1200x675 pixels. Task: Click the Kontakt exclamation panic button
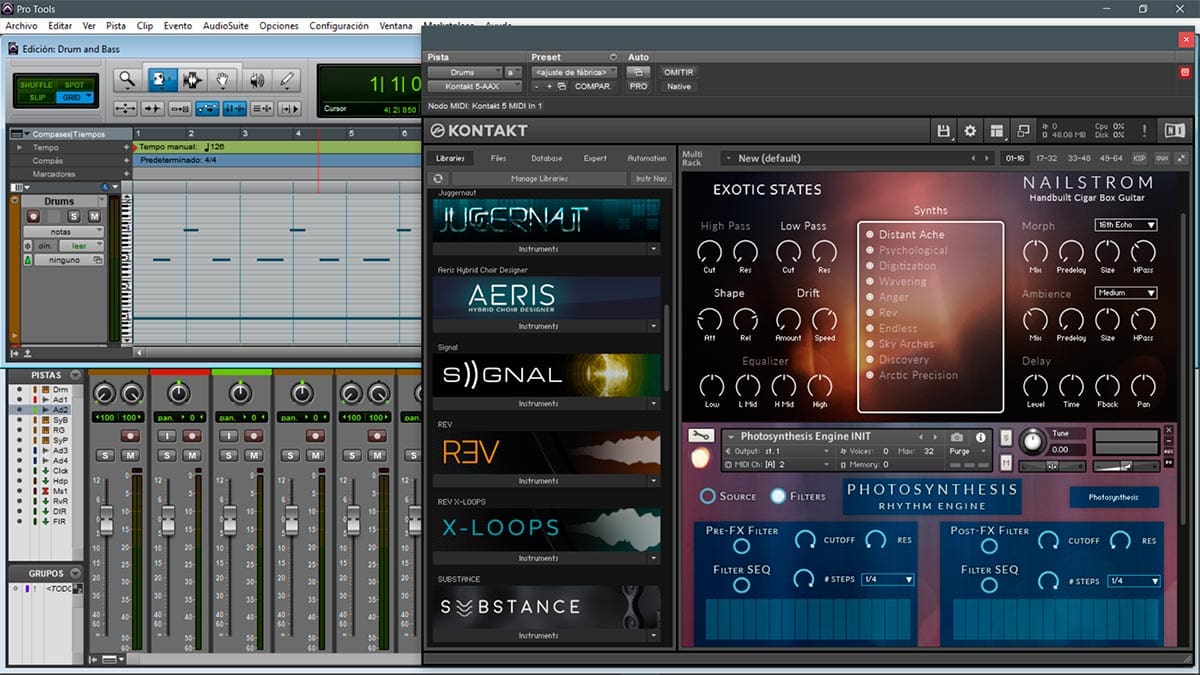point(1146,131)
